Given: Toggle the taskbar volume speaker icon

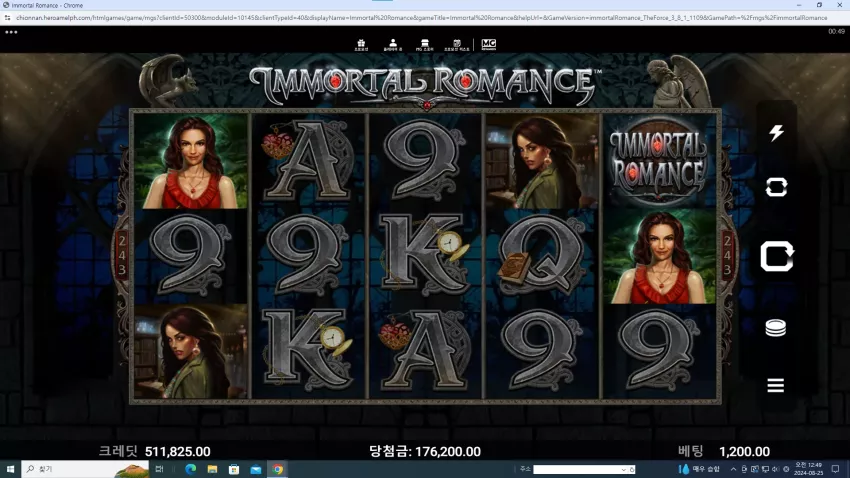Looking at the screenshot, I should pos(775,469).
